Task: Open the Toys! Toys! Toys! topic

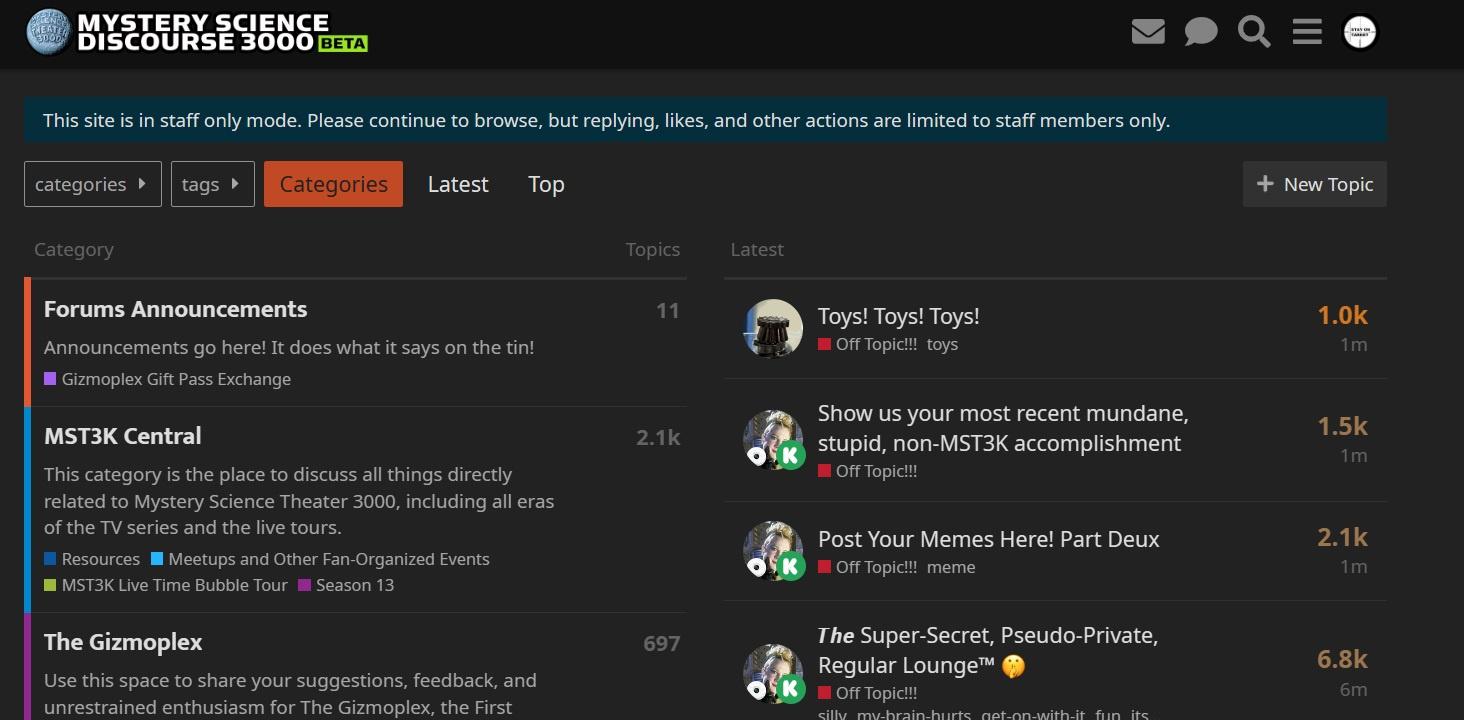Action: [898, 316]
